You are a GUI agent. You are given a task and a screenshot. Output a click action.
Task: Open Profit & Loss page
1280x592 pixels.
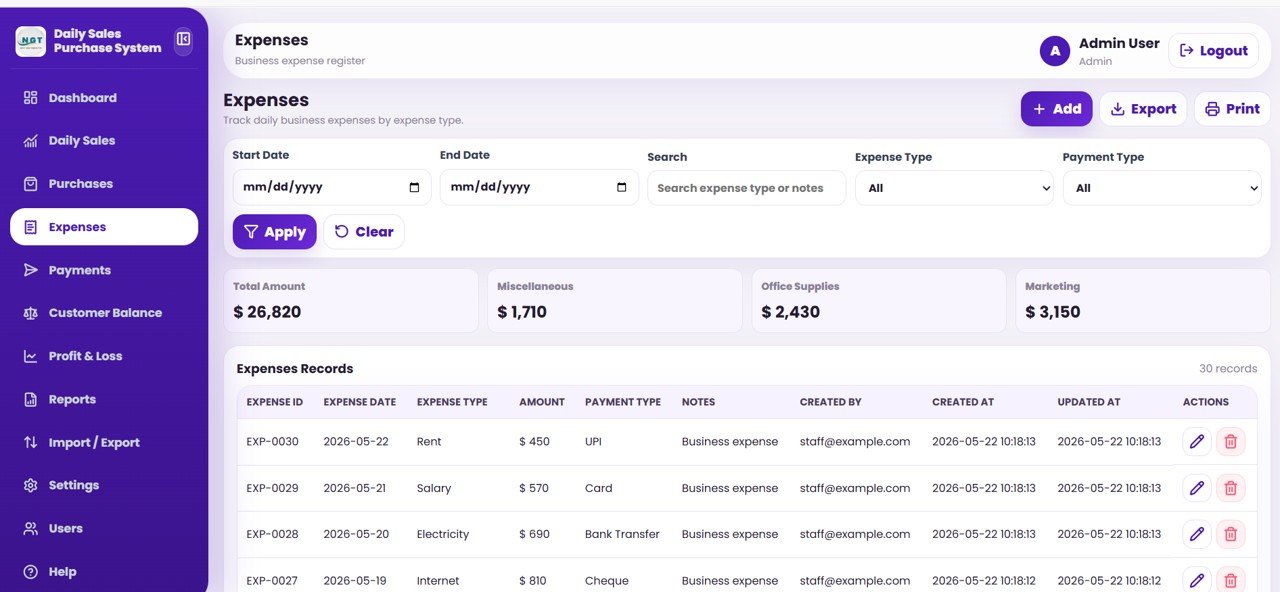tap(104, 356)
